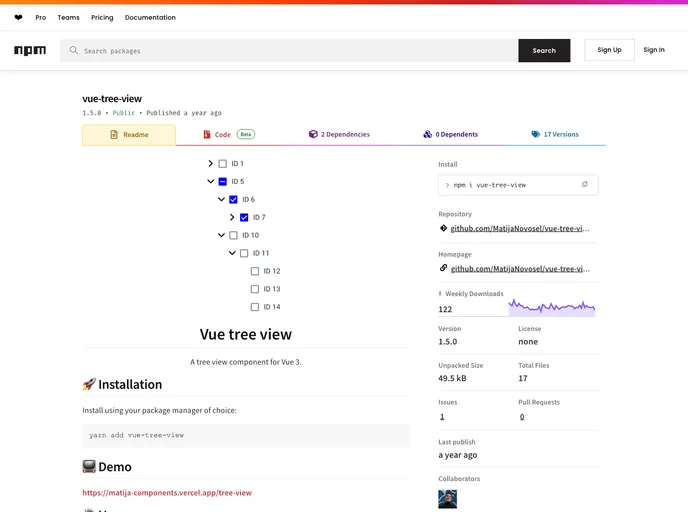Click the ID 14 tree label
This screenshot has height=512, width=688.
click(x=272, y=307)
